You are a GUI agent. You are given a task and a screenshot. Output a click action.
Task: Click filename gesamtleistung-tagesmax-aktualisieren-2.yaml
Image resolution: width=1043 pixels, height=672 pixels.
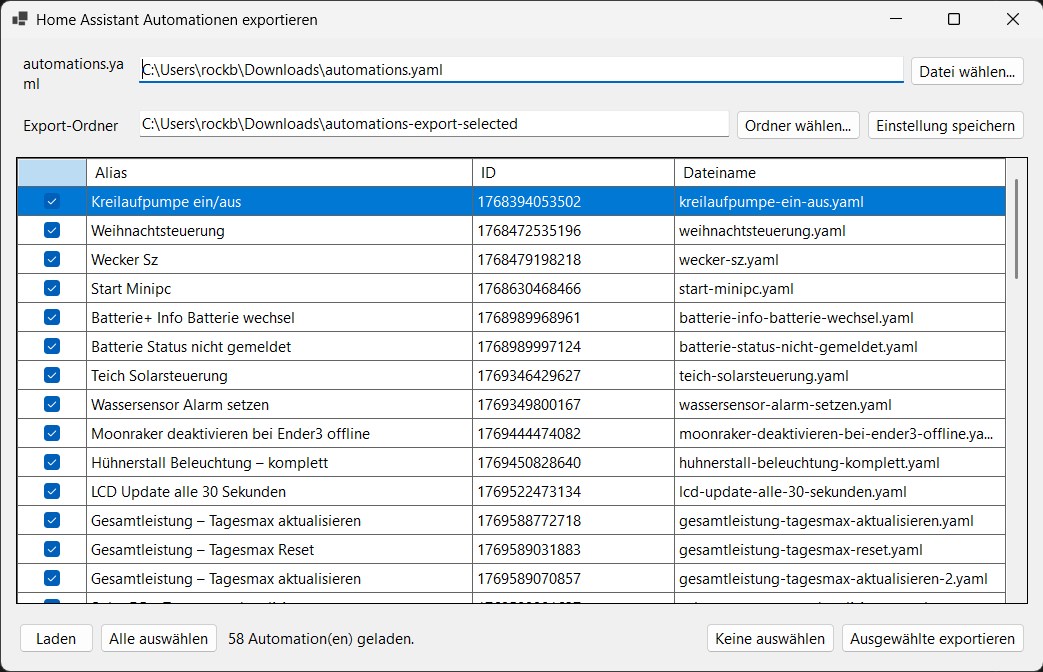pos(840,578)
